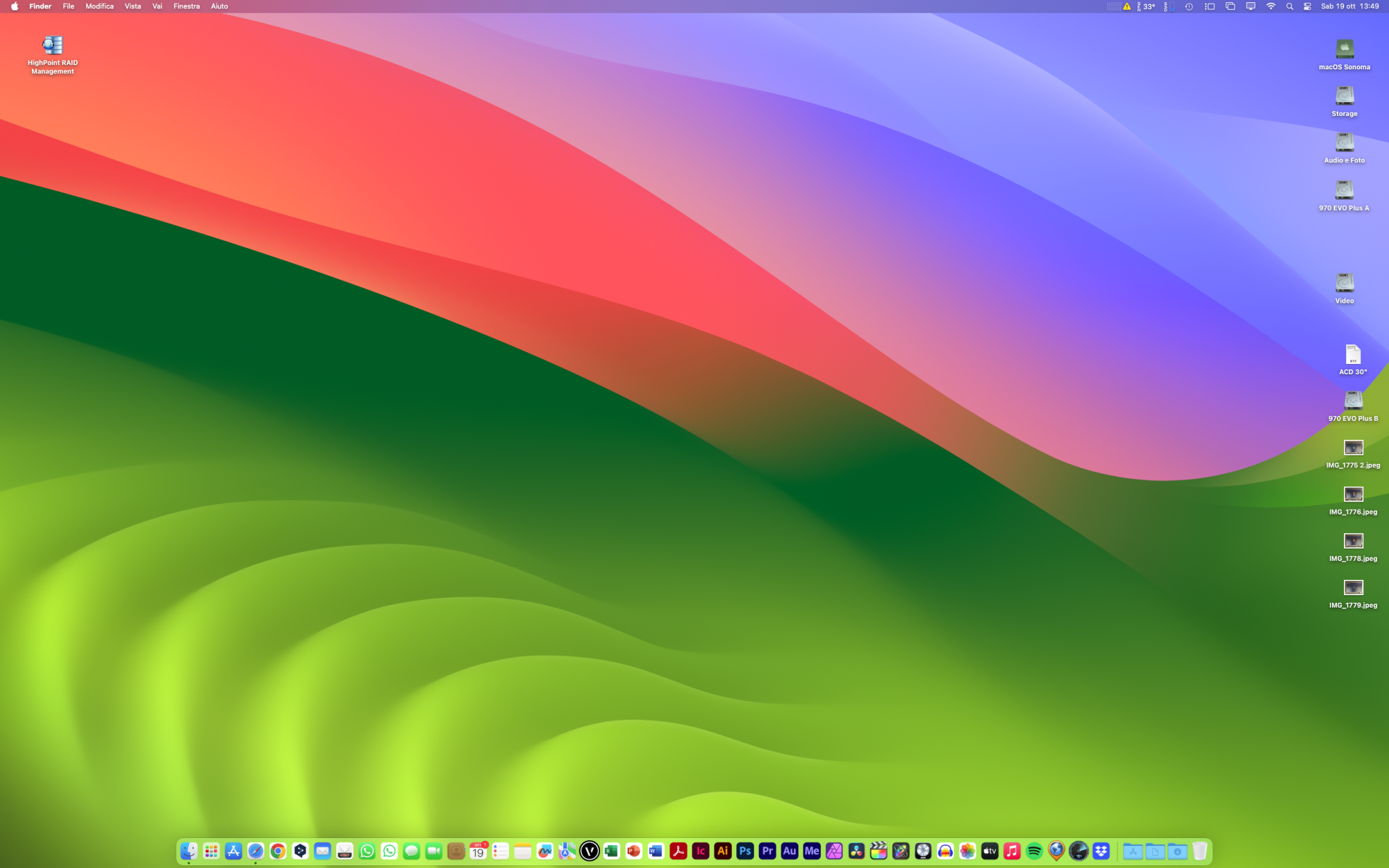Open the Apple menu

pos(15,6)
